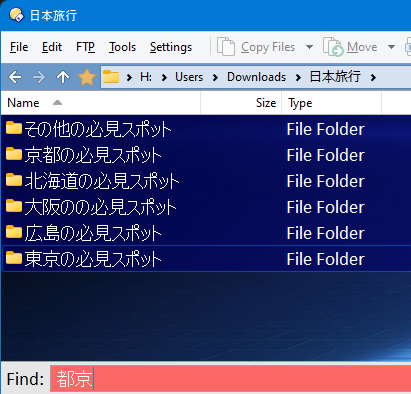Select folder 広島の必見スポット

coord(93,233)
